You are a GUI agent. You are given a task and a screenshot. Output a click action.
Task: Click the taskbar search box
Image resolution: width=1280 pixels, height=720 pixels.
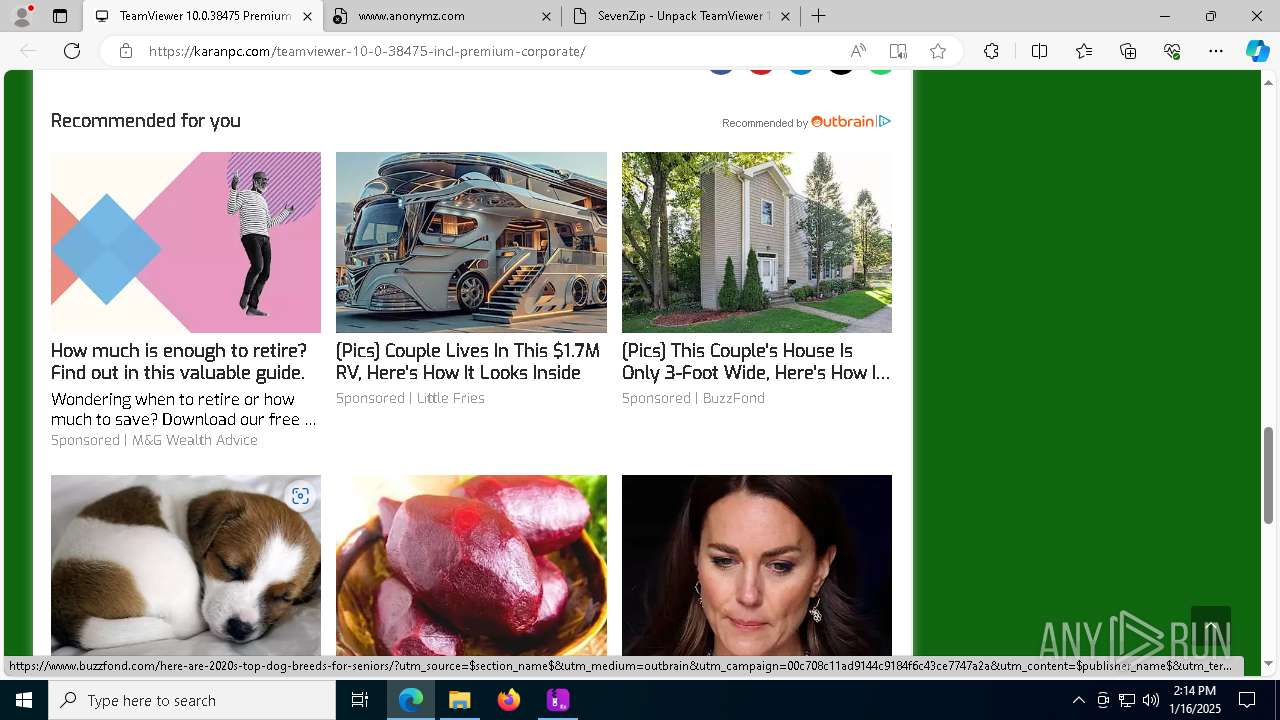(192, 700)
